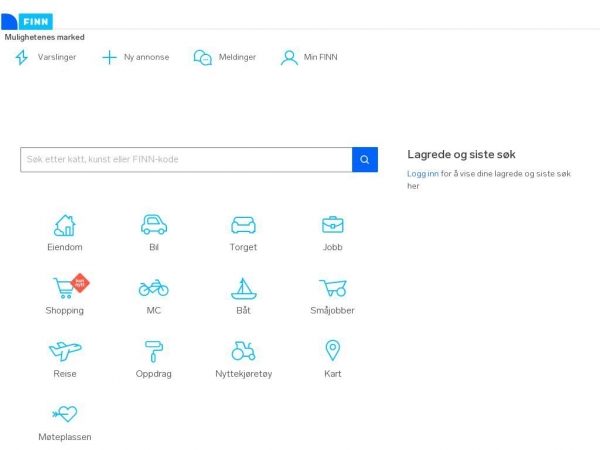
Task: Open the Småjobber wheelbarrow icon
Action: tap(333, 288)
